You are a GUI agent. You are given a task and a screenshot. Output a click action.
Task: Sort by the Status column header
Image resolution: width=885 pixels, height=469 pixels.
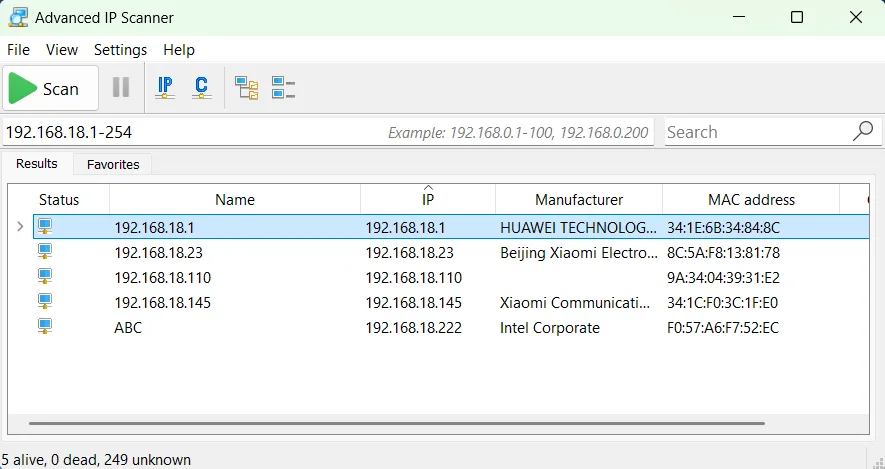[x=59, y=199]
